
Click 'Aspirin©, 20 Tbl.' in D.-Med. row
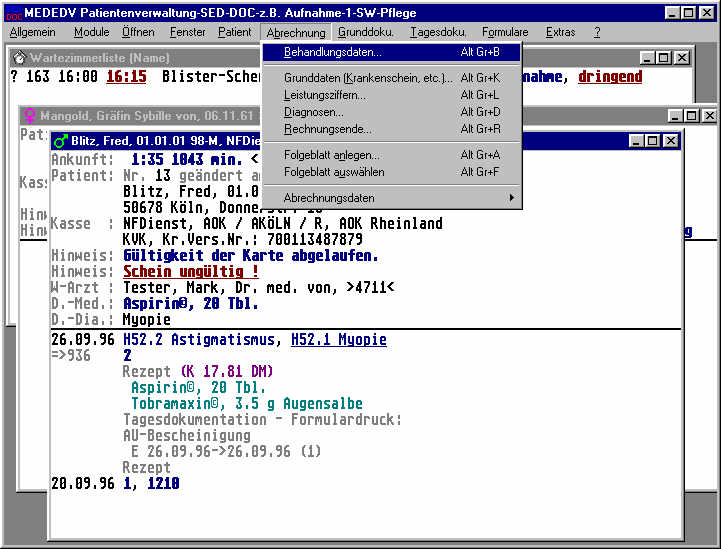coord(191,303)
